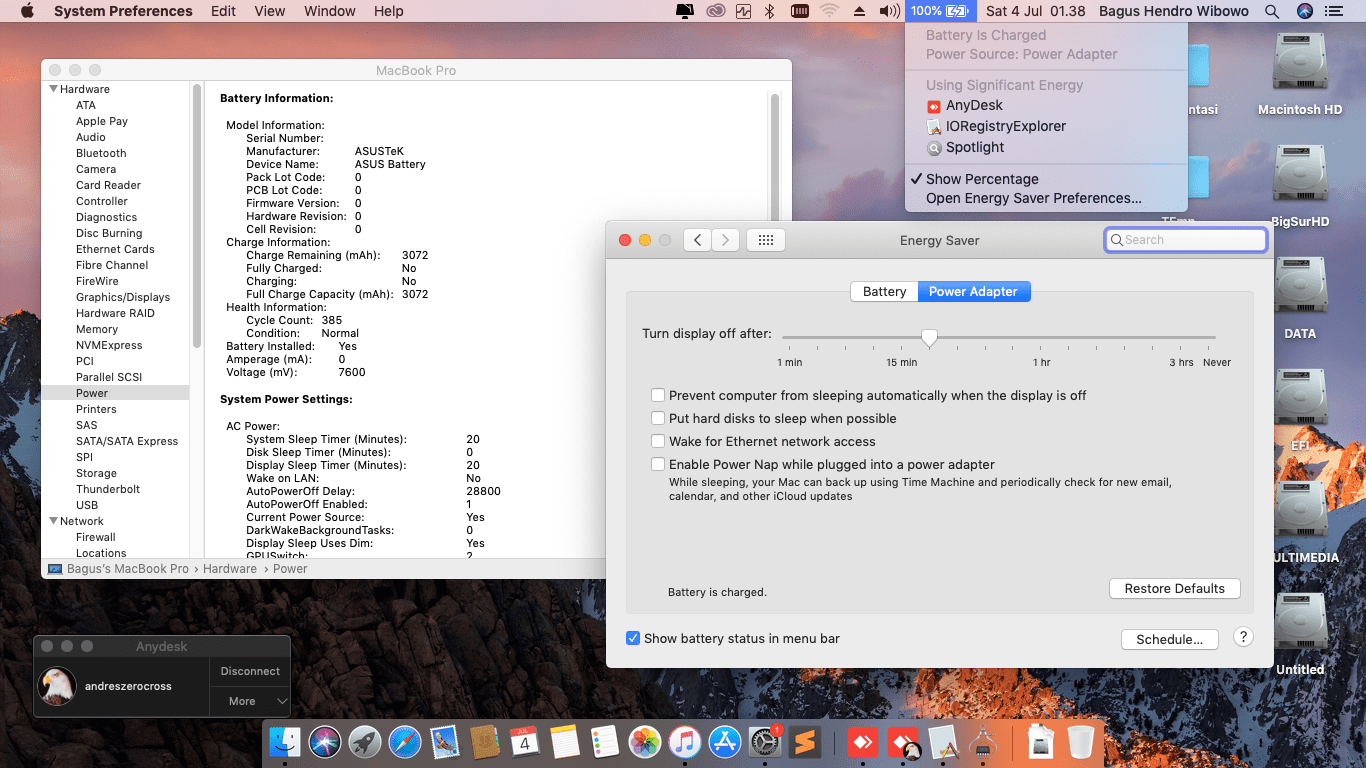This screenshot has height=768, width=1366.
Task: Collapse the Network tree section
Action: pos(54,521)
